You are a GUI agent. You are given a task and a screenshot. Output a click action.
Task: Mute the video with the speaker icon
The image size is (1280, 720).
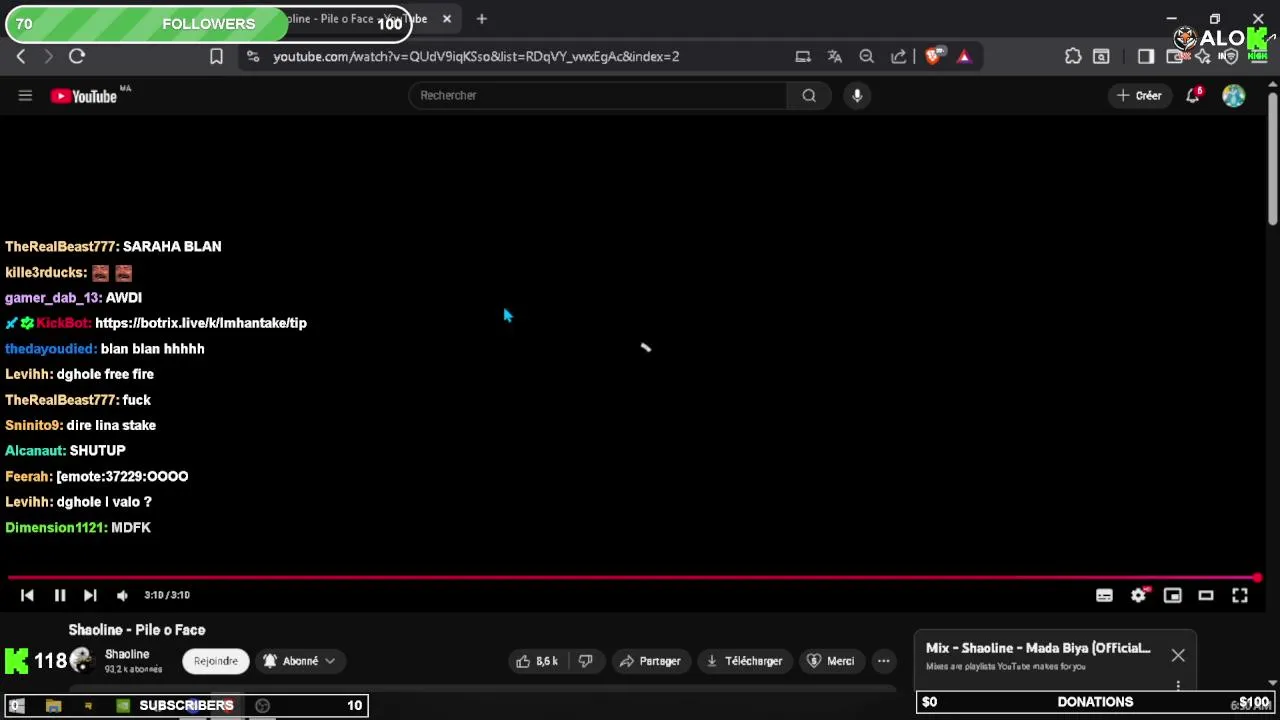[122, 595]
